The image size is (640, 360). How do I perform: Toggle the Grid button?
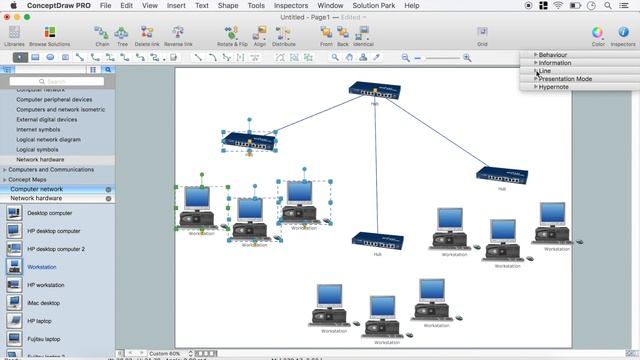coord(482,36)
